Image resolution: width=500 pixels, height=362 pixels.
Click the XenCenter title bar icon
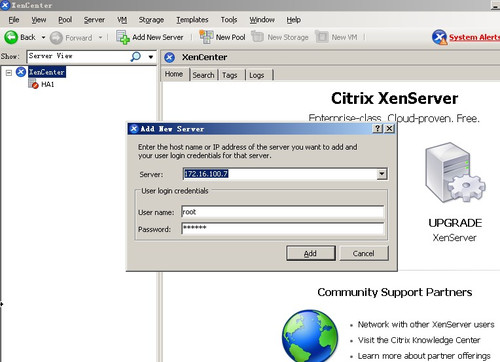tap(5, 5)
